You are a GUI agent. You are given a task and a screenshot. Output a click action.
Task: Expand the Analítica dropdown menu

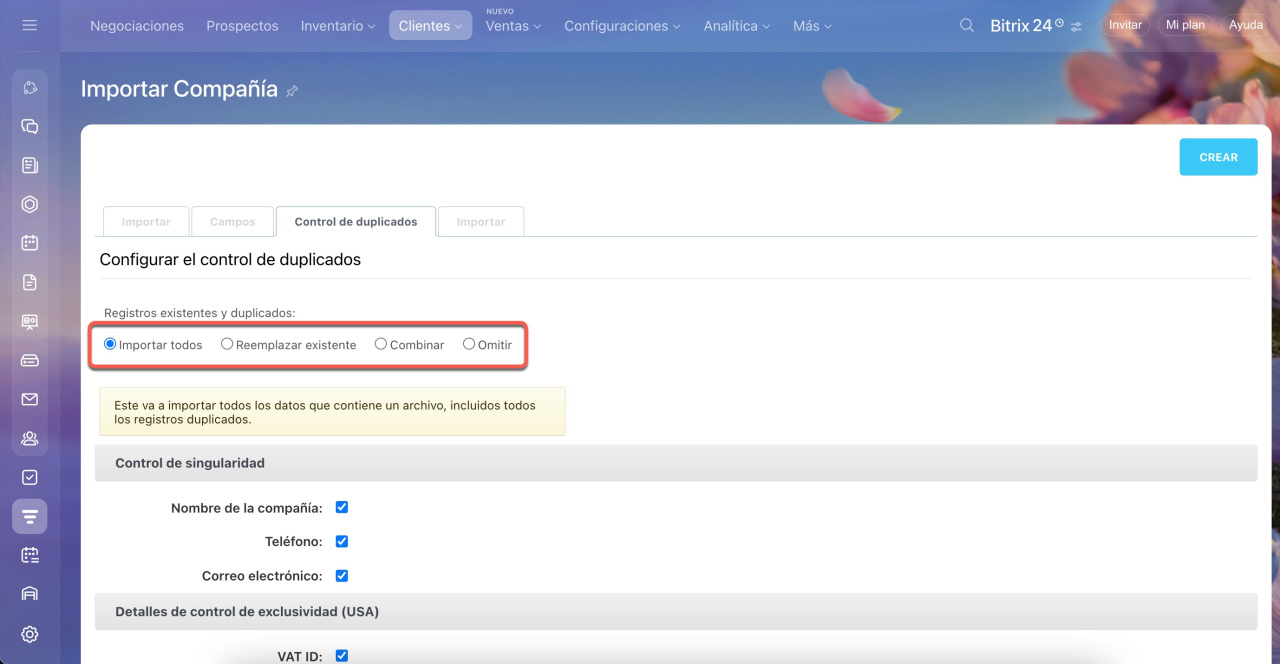pyautogui.click(x=738, y=26)
